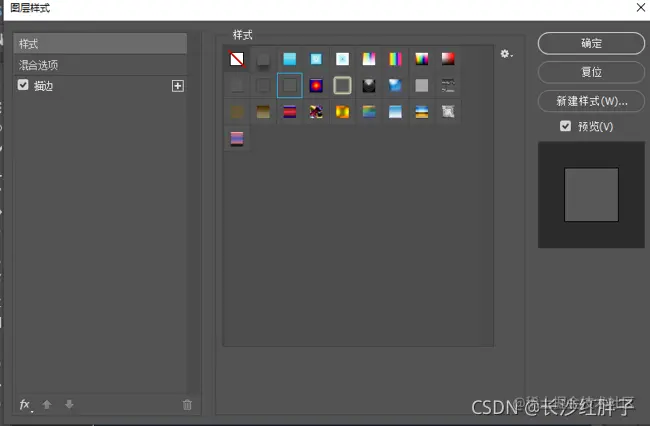This screenshot has width=650, height=426.
Task: Open the 描边 stroke settings row
Action: click(100, 86)
